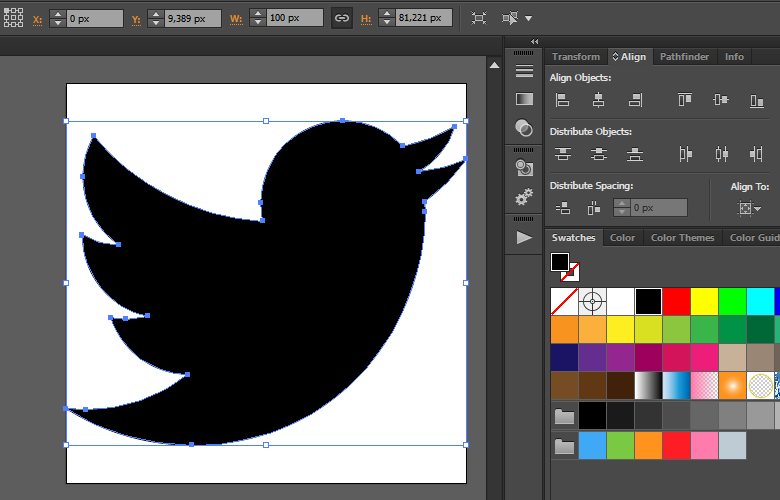Open the Actions play icon in dock
780x500 pixels.
click(x=524, y=237)
